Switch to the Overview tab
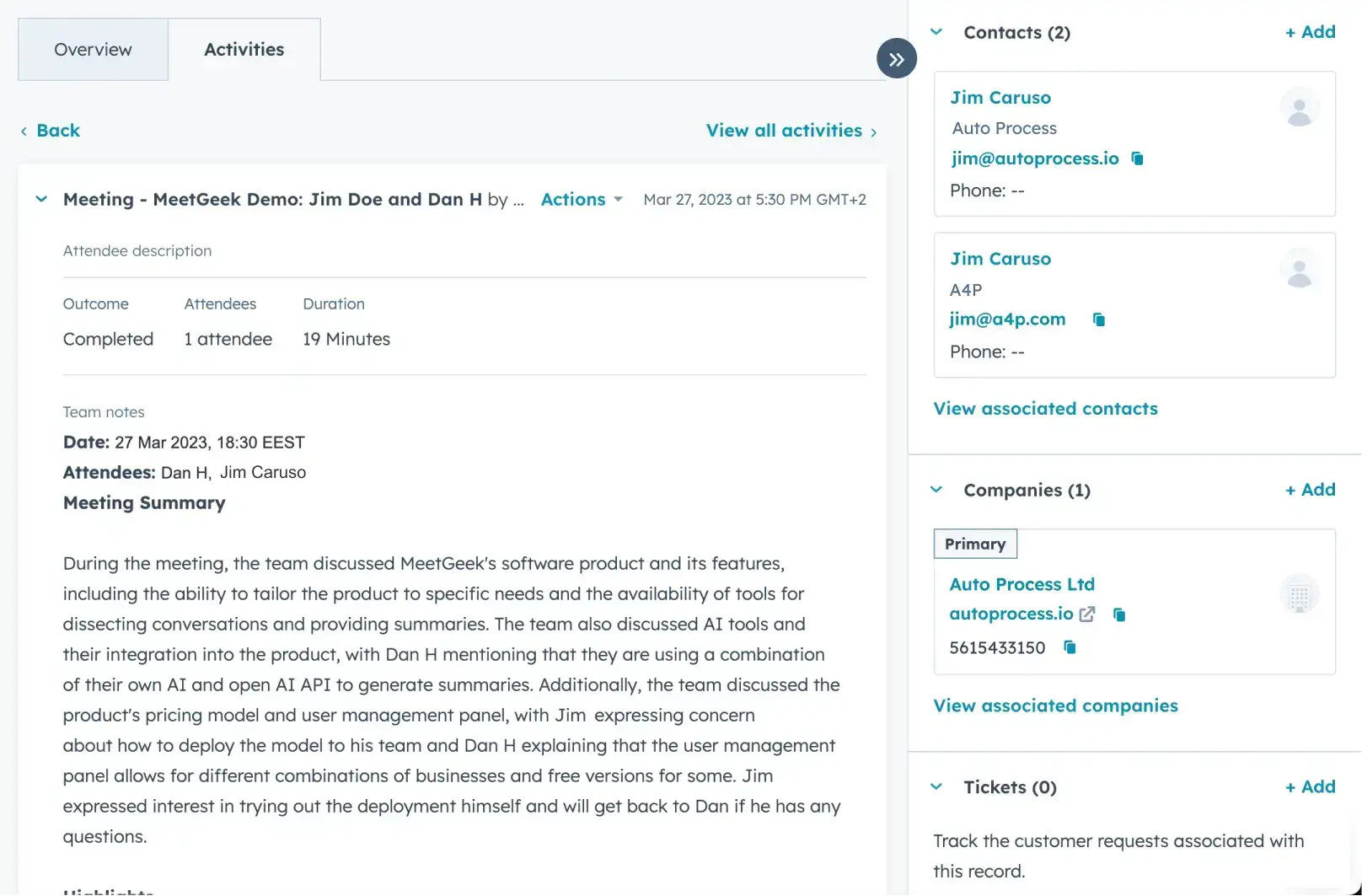This screenshot has width=1362, height=896. 93,50
